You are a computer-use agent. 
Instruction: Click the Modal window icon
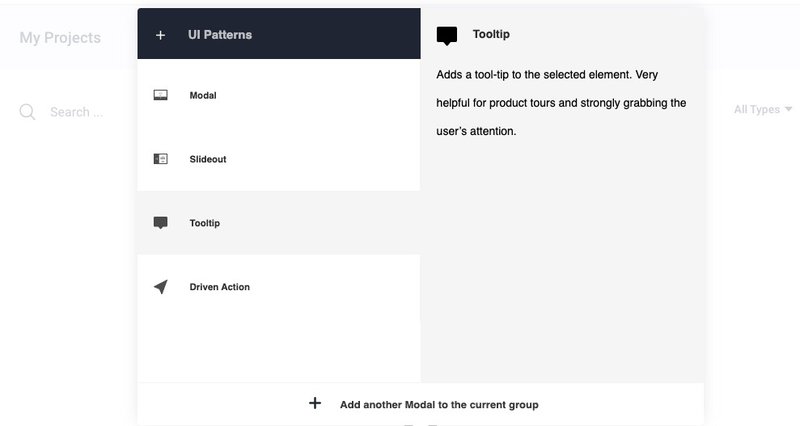(160, 96)
